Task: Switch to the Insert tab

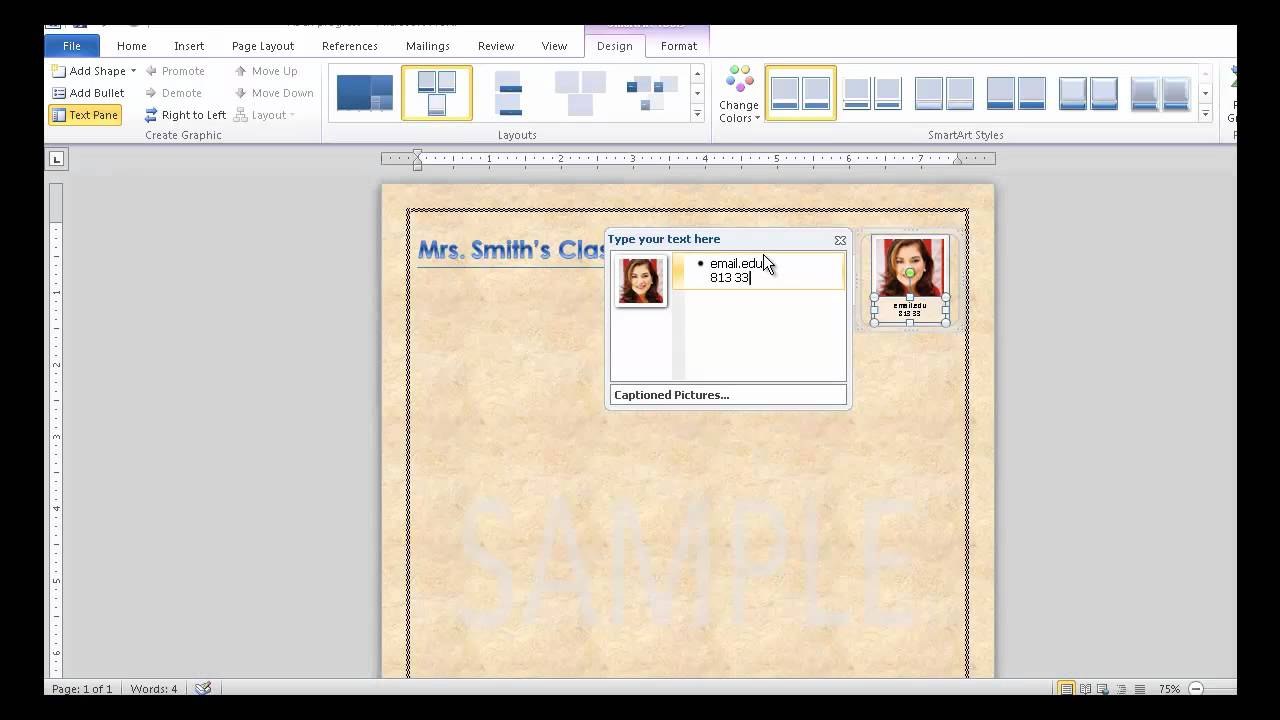Action: click(189, 46)
